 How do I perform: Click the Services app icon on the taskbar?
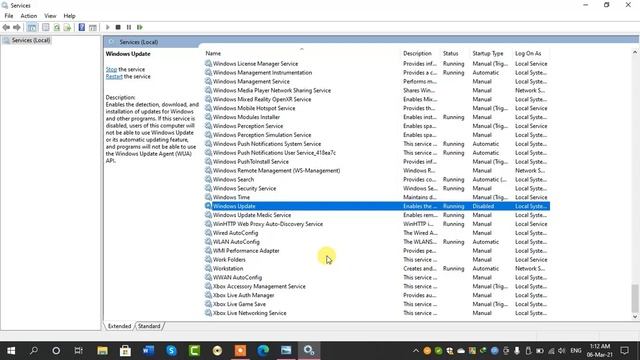point(309,351)
